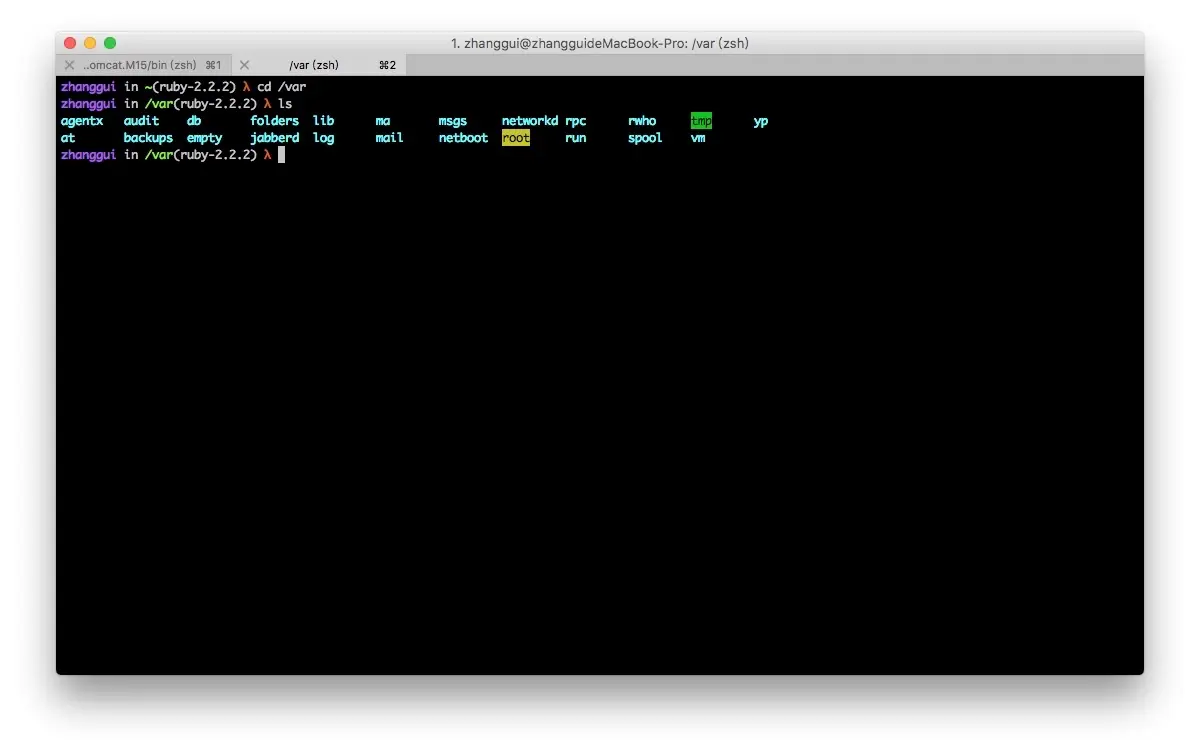This screenshot has height=755, width=1200.
Task: Click the 'log' directory name
Action: (323, 138)
